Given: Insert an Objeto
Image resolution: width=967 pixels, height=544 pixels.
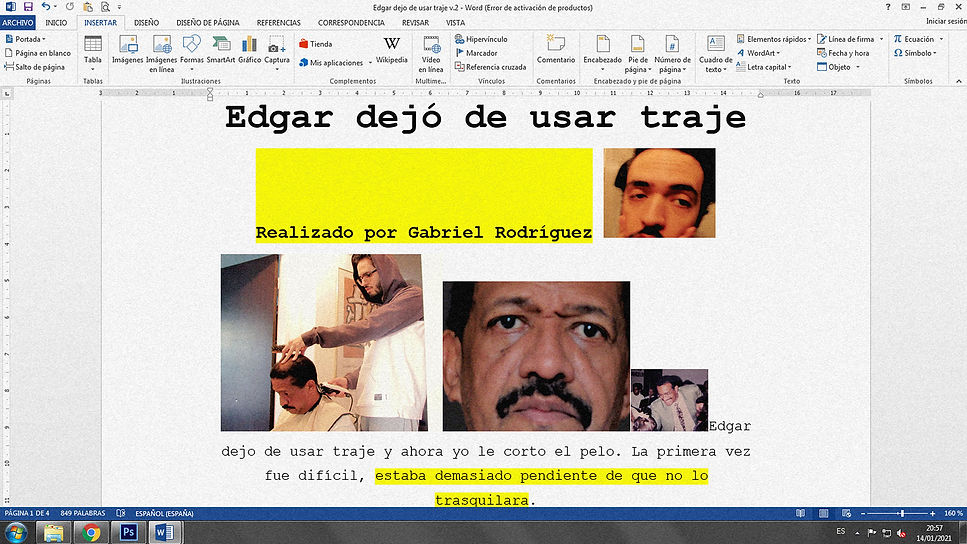Looking at the screenshot, I should 838,67.
